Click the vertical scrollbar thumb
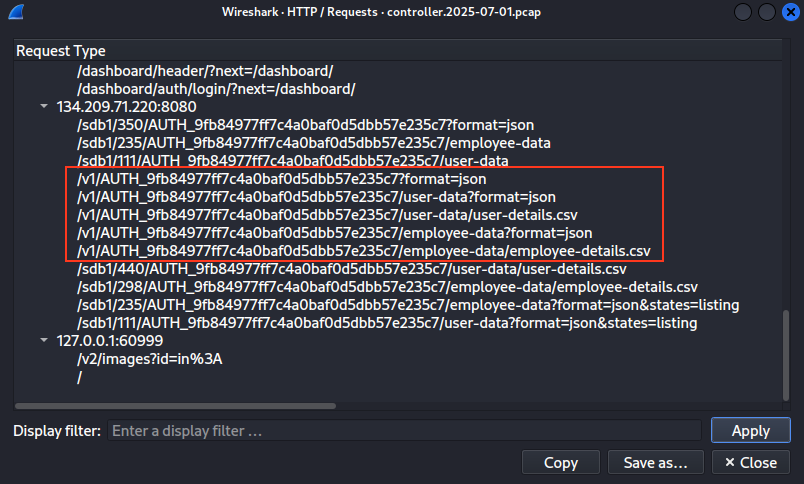This screenshot has width=804, height=484. (x=786, y=355)
